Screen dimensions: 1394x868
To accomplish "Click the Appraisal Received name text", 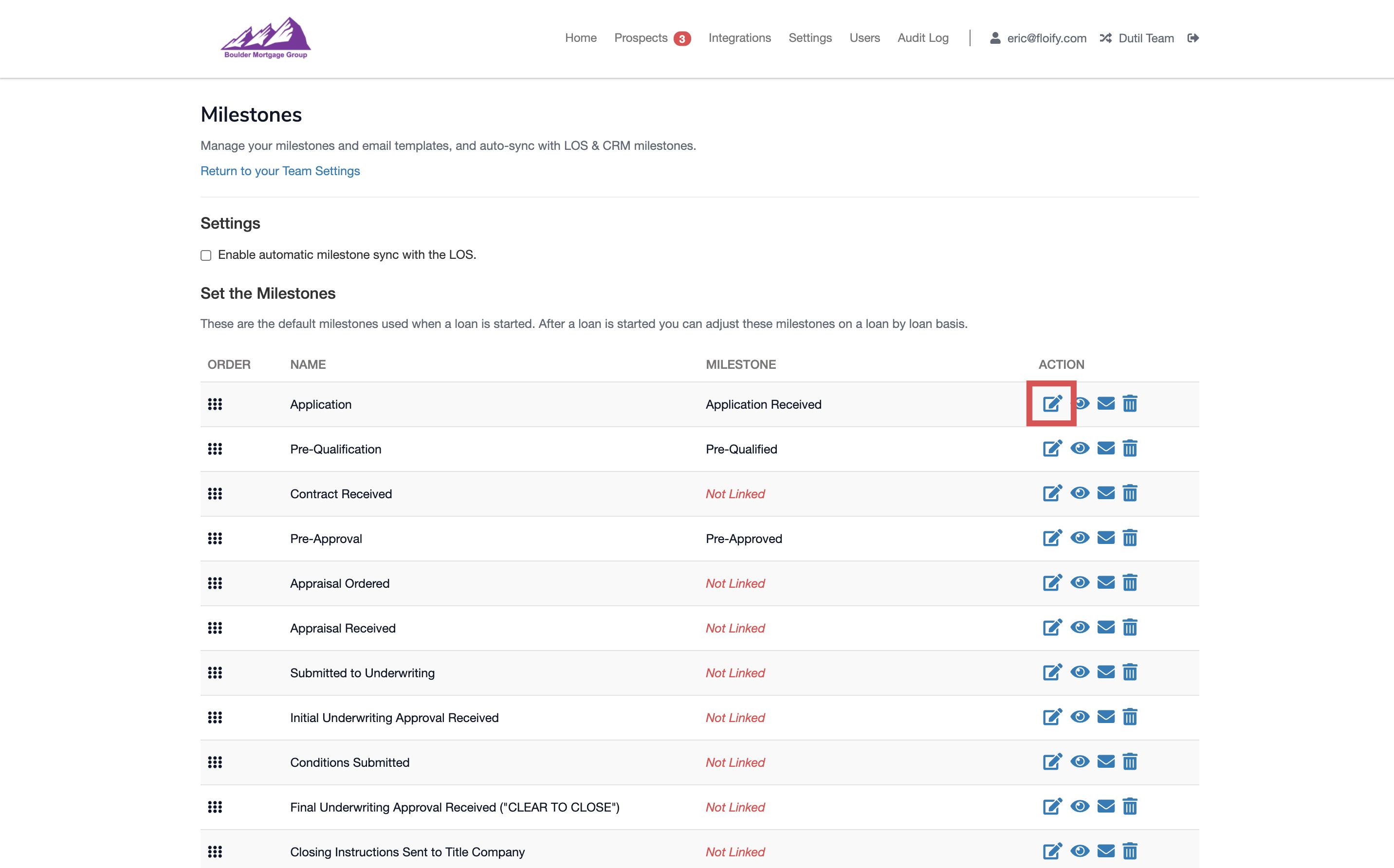I will 343,628.
